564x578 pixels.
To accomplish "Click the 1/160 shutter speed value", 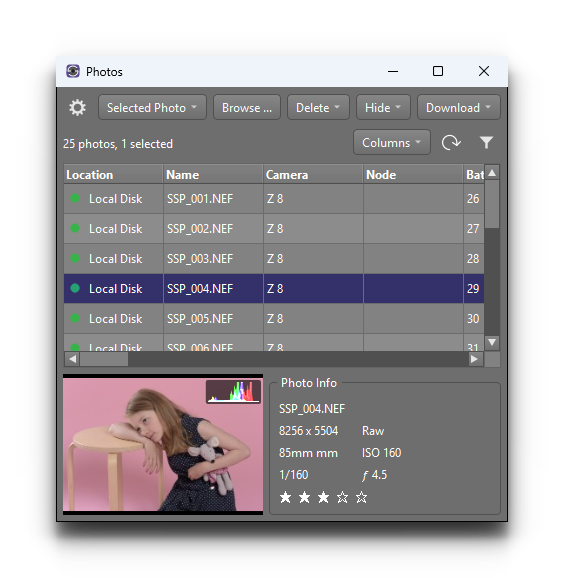I will pos(294,475).
